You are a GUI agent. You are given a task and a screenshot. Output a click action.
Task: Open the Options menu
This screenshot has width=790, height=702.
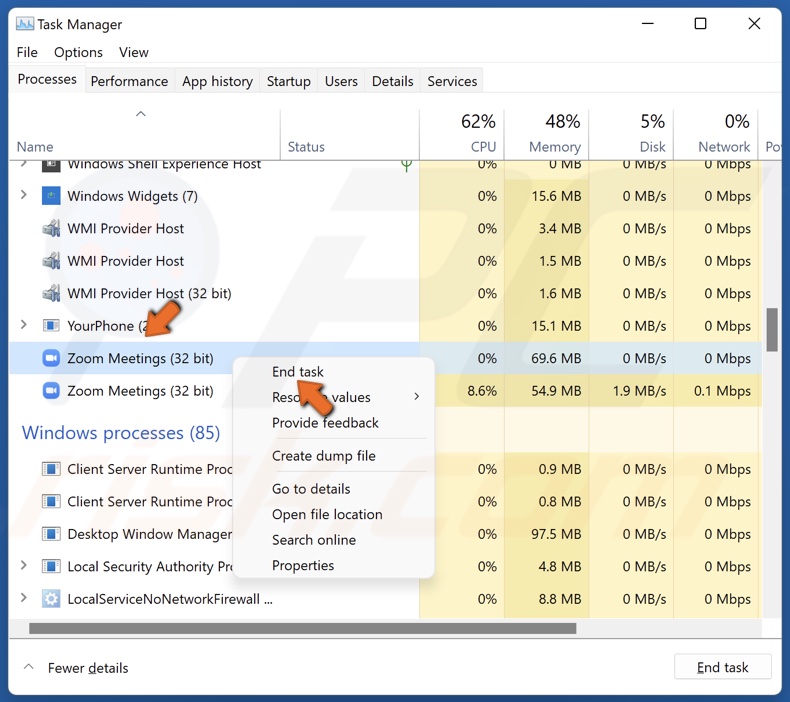[x=78, y=52]
